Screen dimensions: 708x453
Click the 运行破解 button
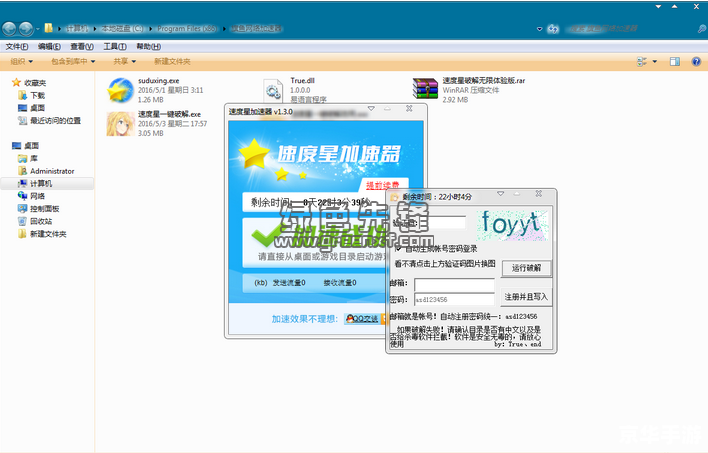point(525,268)
